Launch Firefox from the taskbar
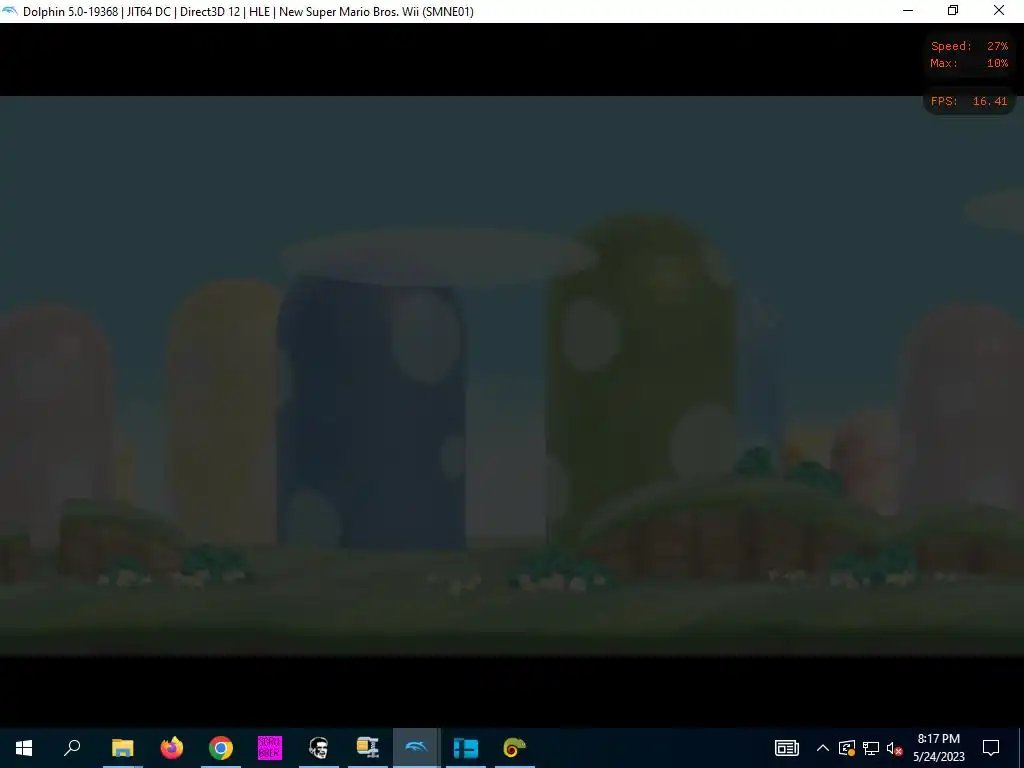This screenshot has height=768, width=1024. (x=172, y=748)
